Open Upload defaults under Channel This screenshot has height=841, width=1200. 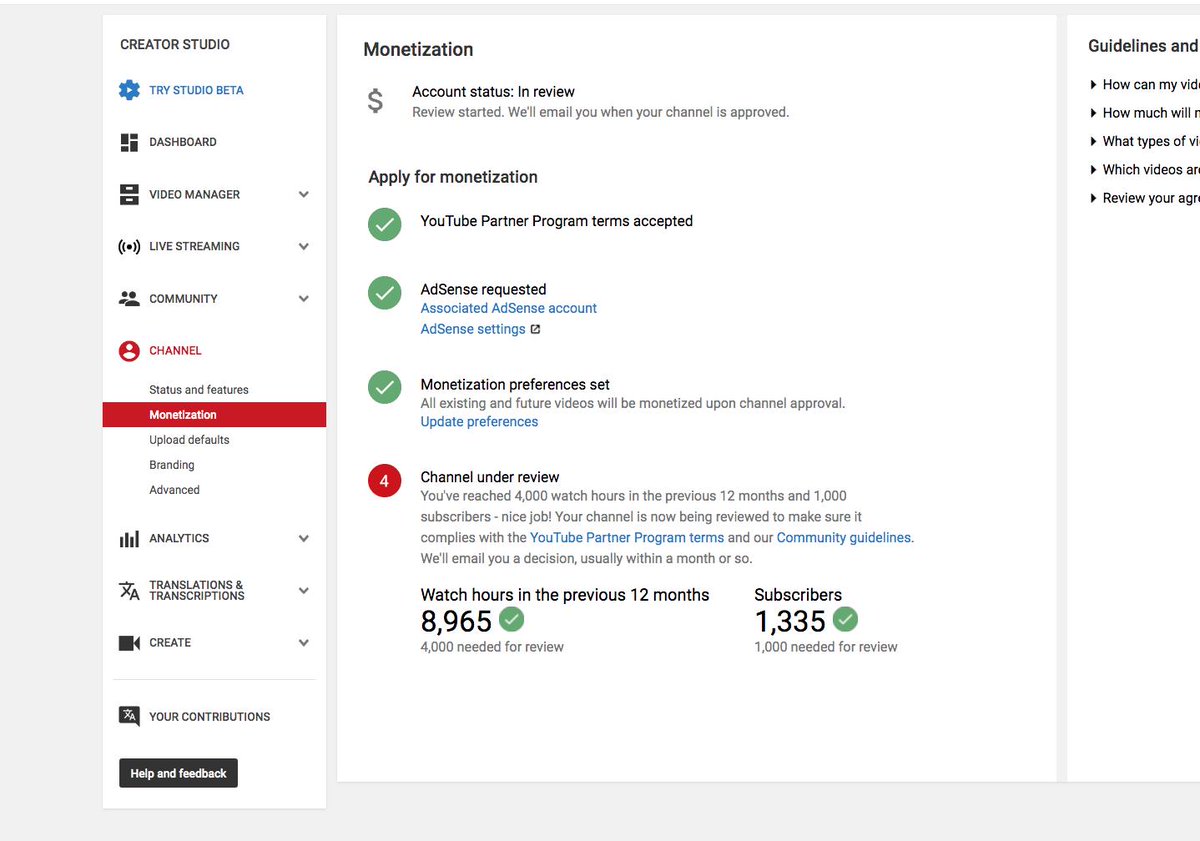[189, 440]
